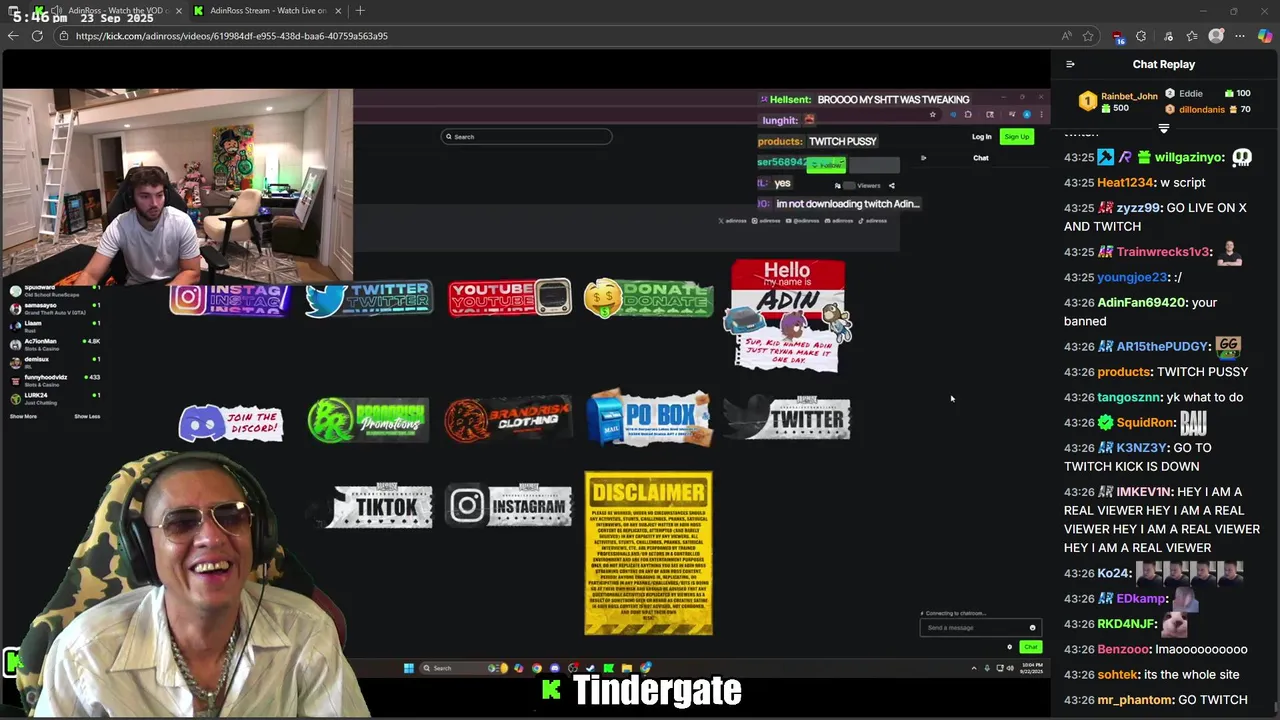The image size is (1280, 720).
Task: Open the Windows Start button in streamed taskbar
Action: (x=409, y=668)
